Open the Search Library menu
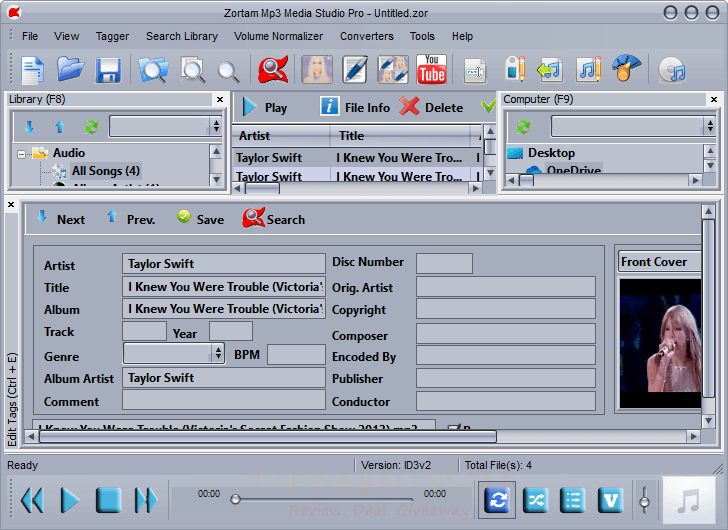 pyautogui.click(x=182, y=36)
